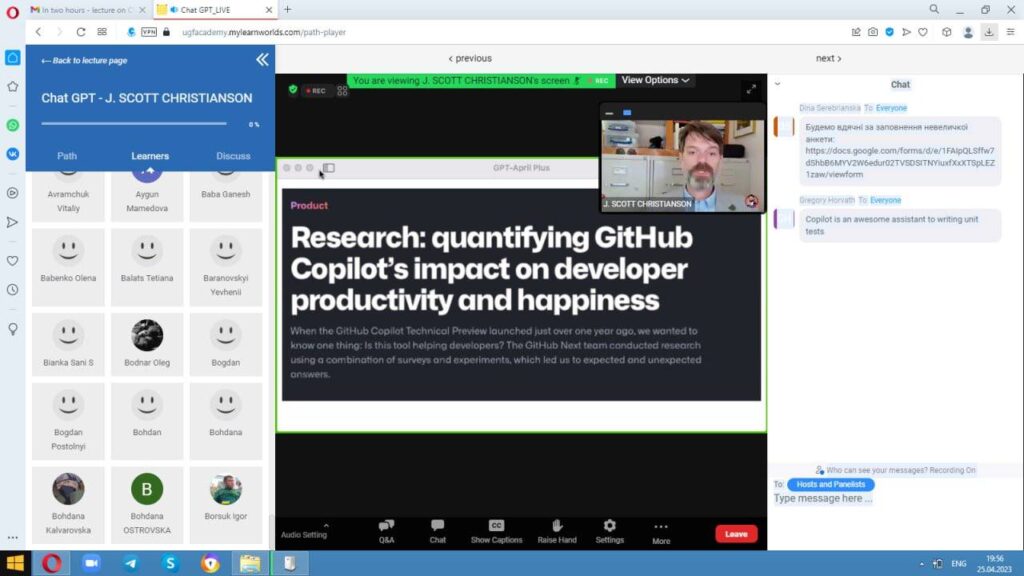Close the Chat GPT_LIVE tab
Image resolution: width=1024 pixels, height=576 pixels.
point(269,10)
